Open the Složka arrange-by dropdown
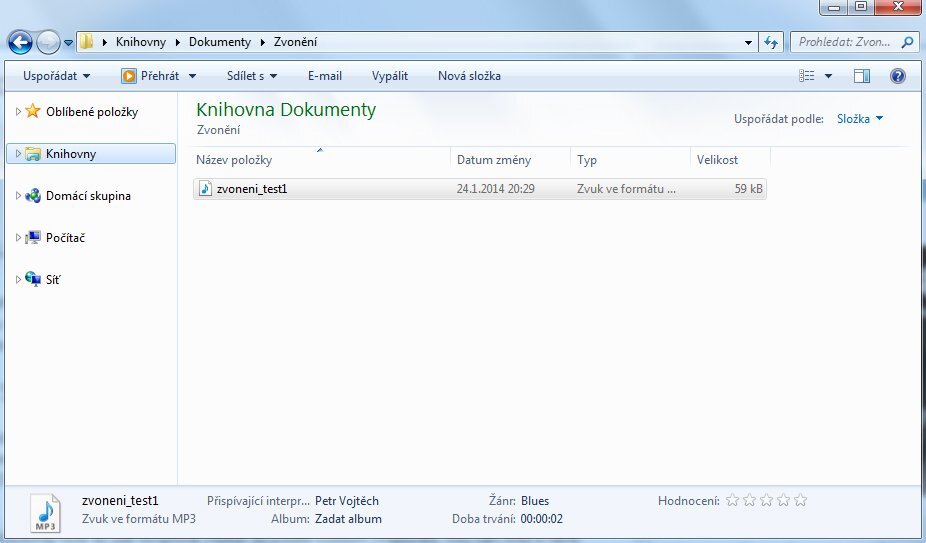The width and height of the screenshot is (926, 543). [x=860, y=119]
